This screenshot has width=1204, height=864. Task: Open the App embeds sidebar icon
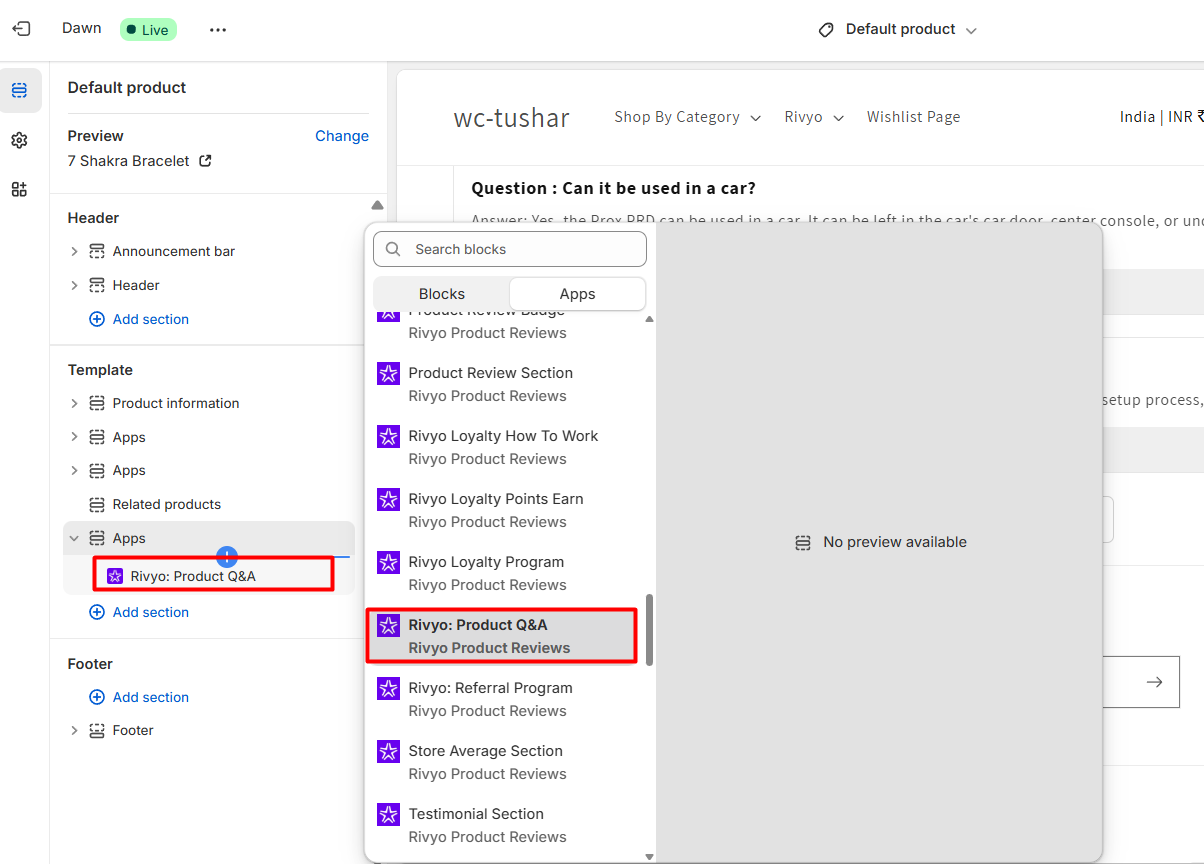click(20, 189)
